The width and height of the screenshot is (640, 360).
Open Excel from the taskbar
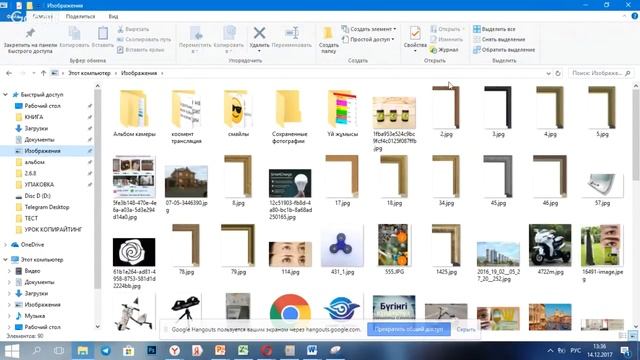243,351
